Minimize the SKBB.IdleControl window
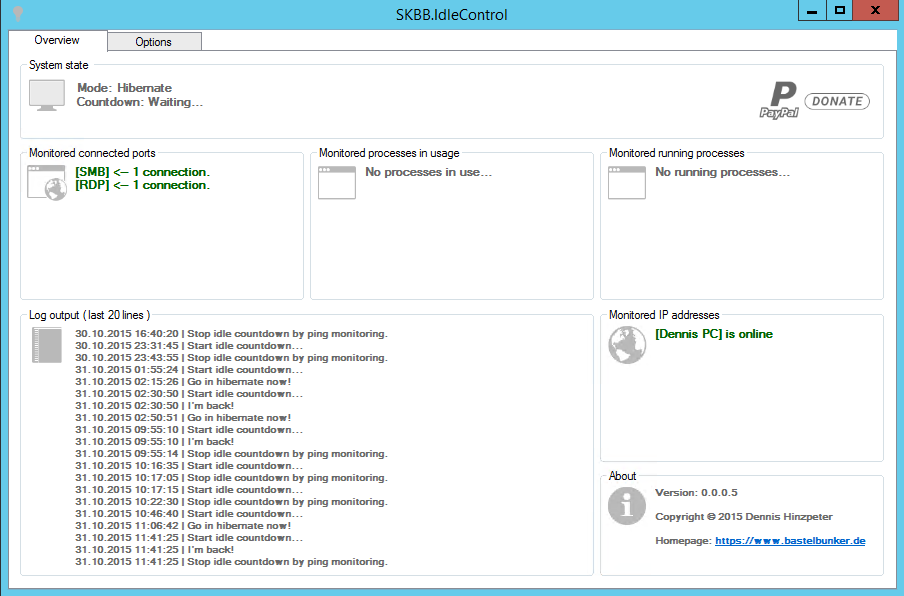Screen dimensions: 904x596 [x=812, y=11]
